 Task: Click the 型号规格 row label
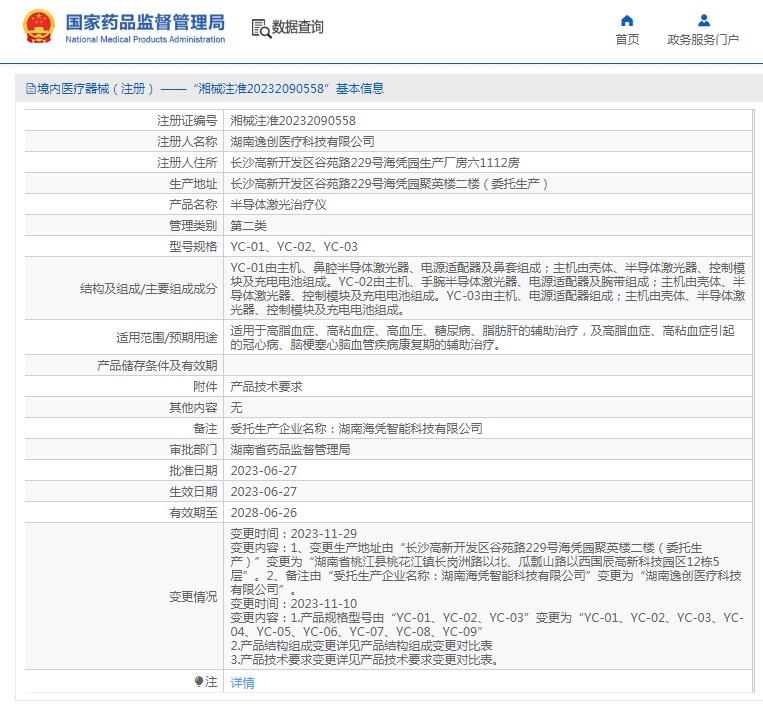tap(193, 247)
